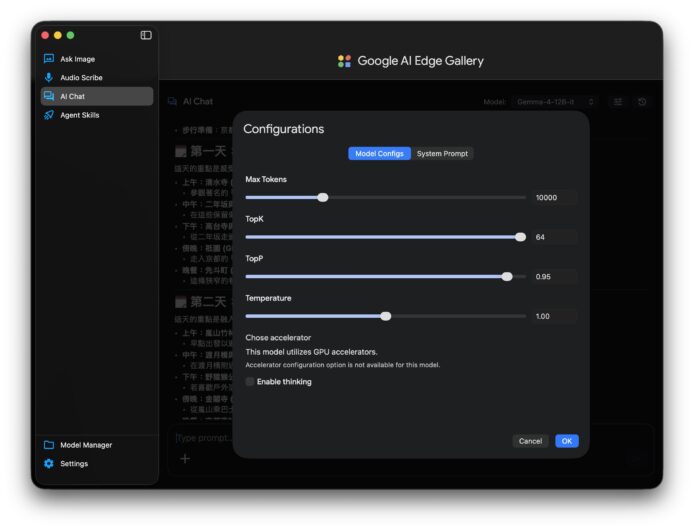The width and height of the screenshot is (694, 530).
Task: Click the Model Manager folder icon
Action: (x=49, y=445)
